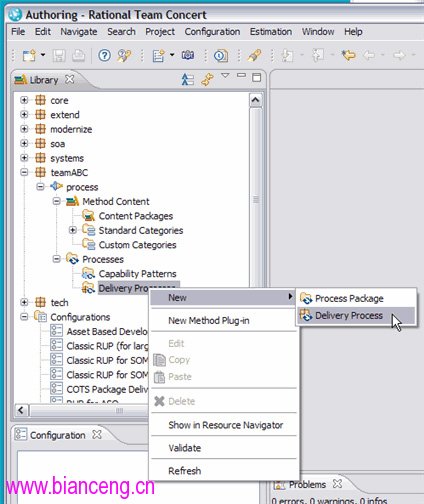Collapse the teamABC plug-in node
The width and height of the screenshot is (424, 504).
[24, 172]
